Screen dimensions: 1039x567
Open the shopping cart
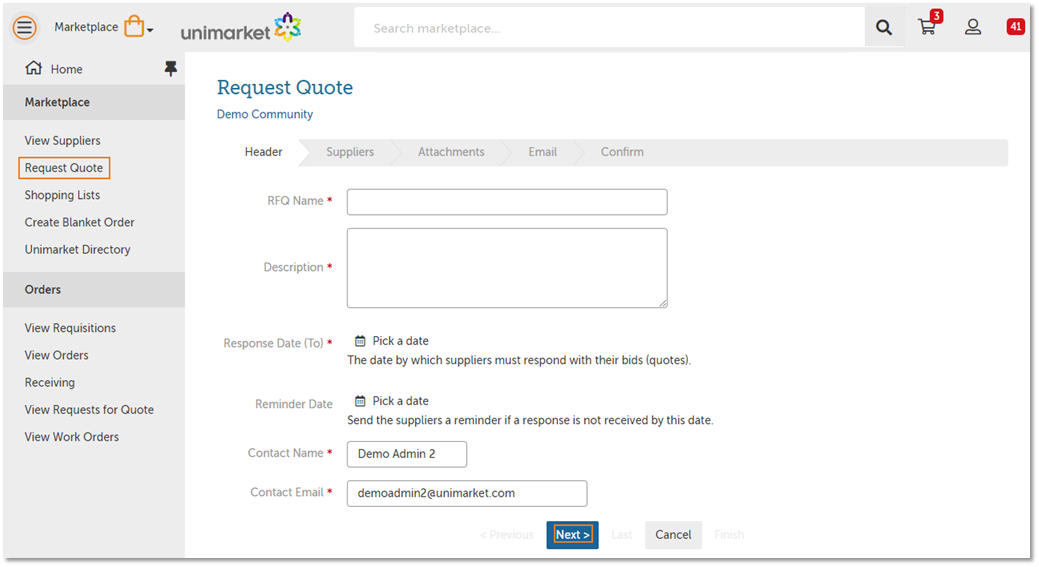pos(928,28)
